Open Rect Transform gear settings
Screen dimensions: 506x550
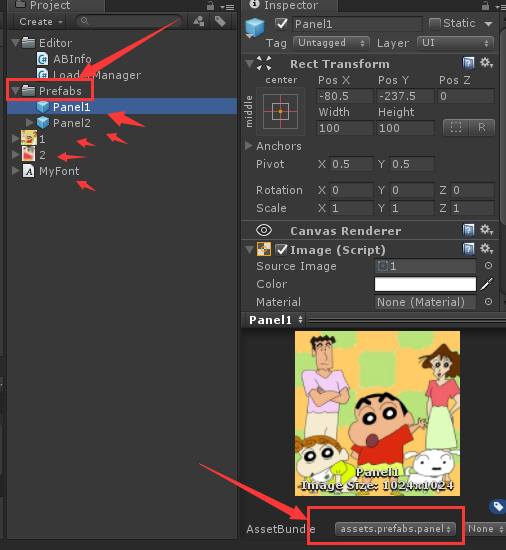tap(486, 63)
